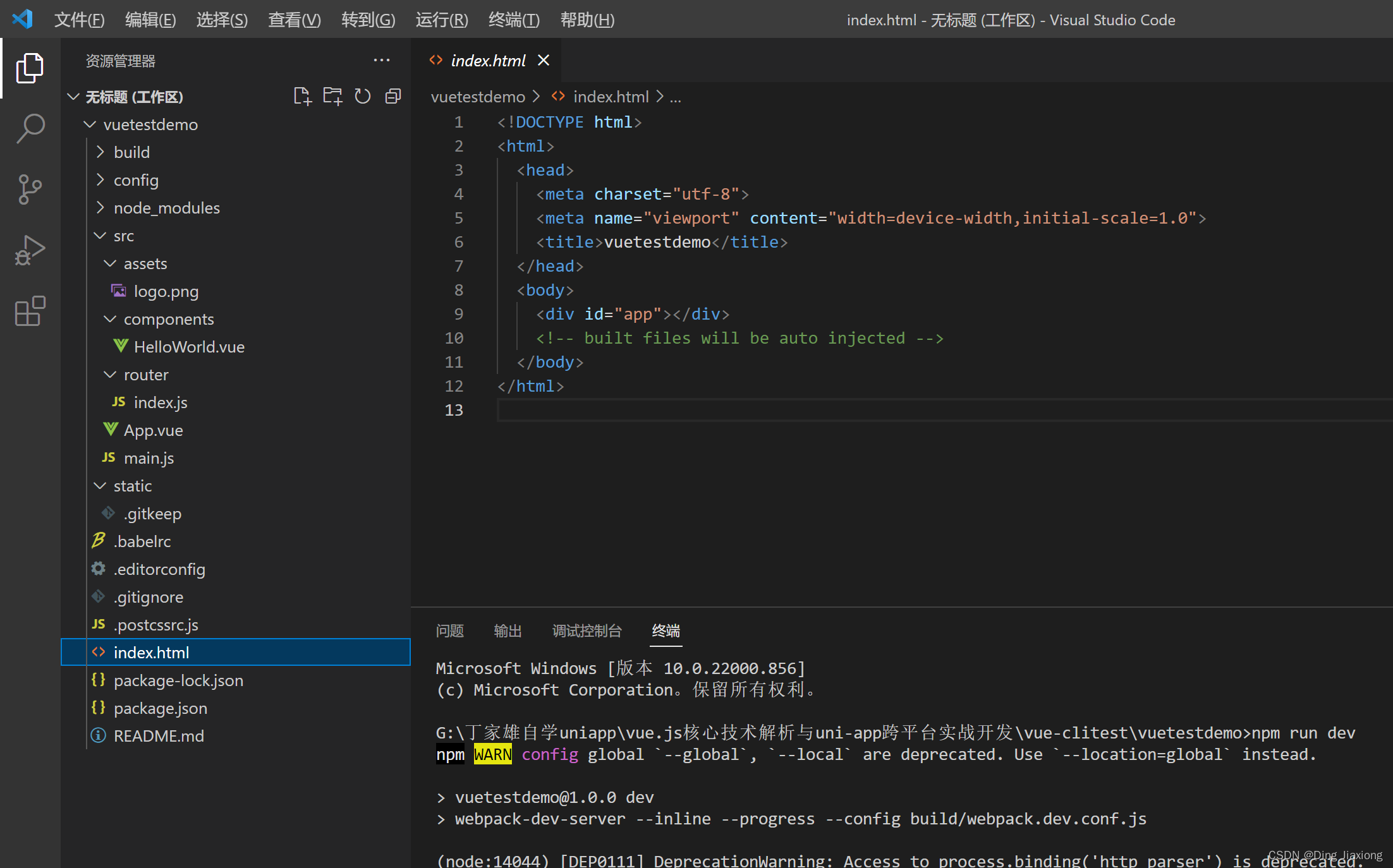The height and width of the screenshot is (868, 1393).
Task: Open Run and Debug view icon
Action: [30, 250]
